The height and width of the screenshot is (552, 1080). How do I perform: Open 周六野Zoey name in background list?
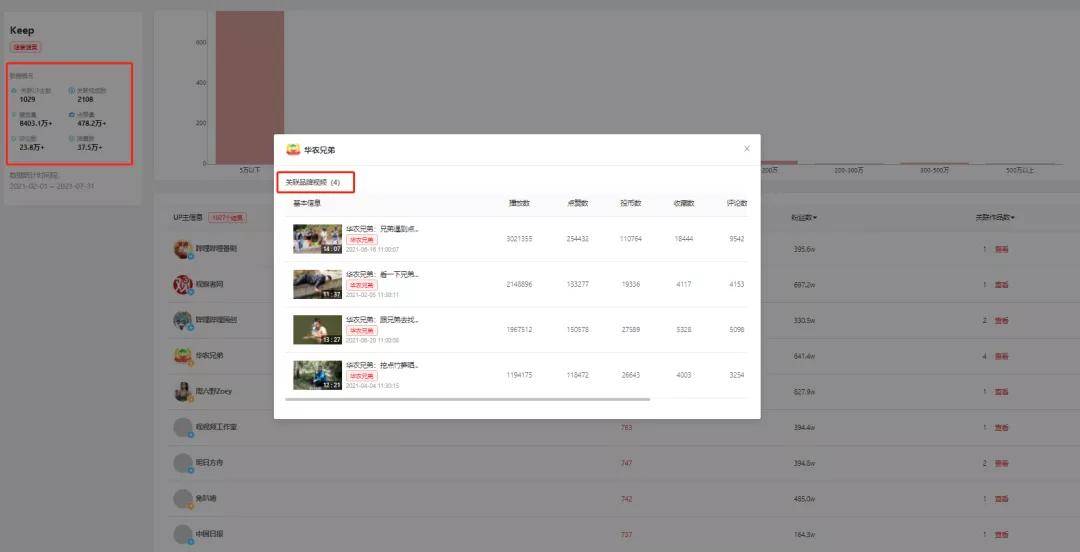[x=214, y=391]
